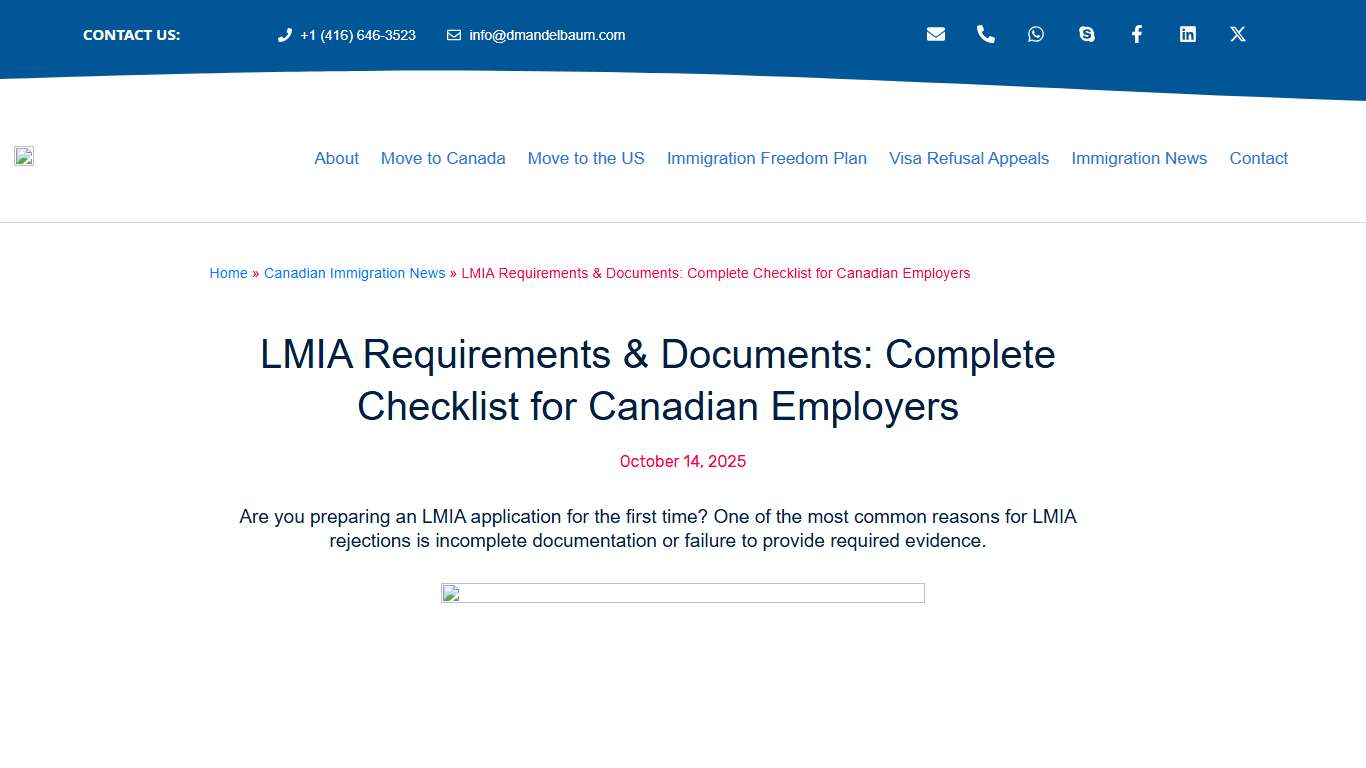The height and width of the screenshot is (768, 1366).
Task: Open the LinkedIn icon
Action: click(1187, 33)
